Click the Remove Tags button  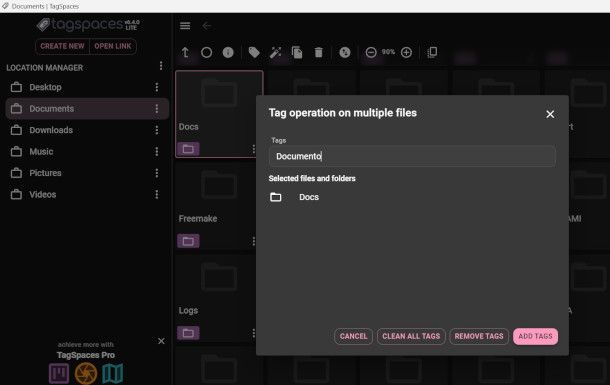(479, 336)
